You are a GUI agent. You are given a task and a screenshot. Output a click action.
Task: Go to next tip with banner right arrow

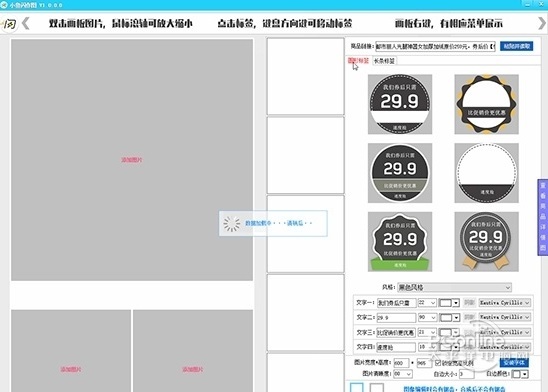(x=541, y=23)
